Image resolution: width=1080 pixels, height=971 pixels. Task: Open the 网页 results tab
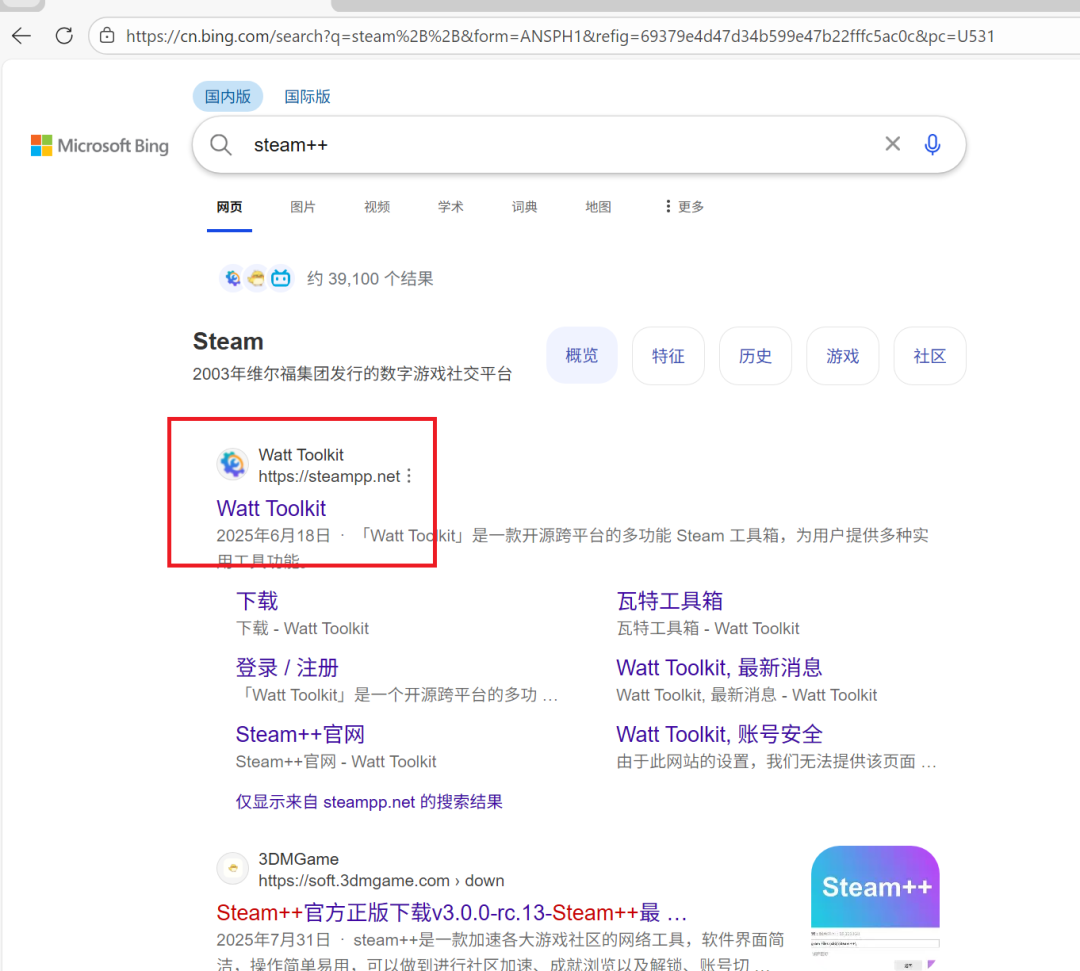point(229,207)
